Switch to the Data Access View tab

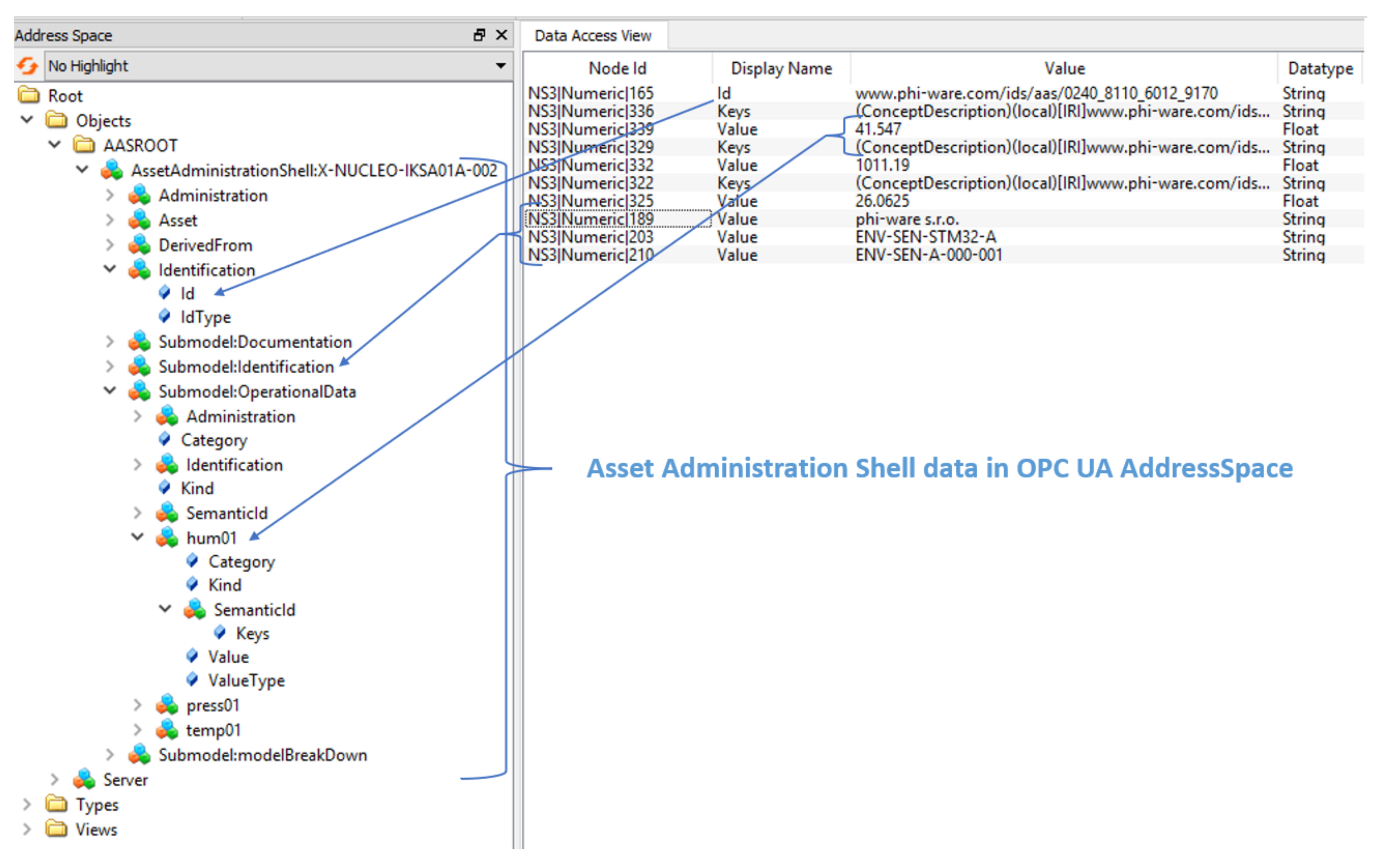tap(593, 36)
